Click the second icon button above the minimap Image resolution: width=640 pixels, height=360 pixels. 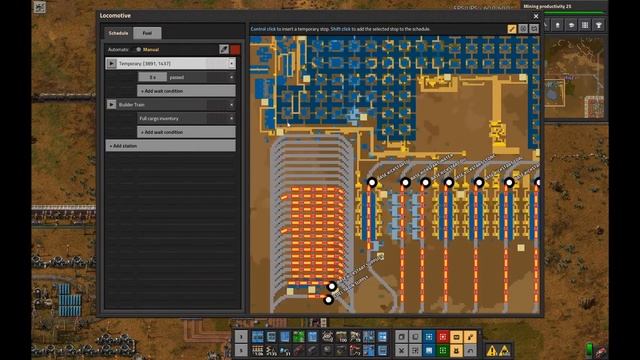tap(558, 25)
